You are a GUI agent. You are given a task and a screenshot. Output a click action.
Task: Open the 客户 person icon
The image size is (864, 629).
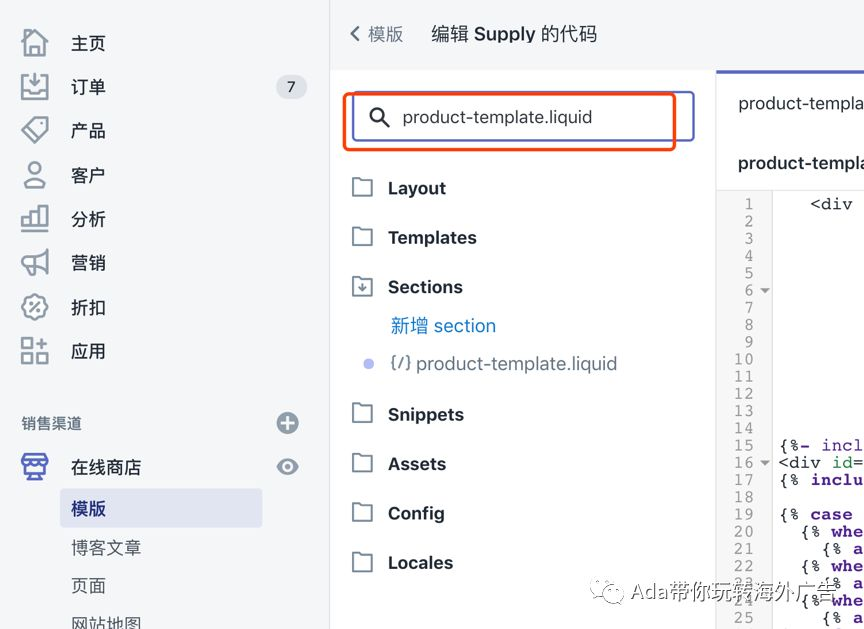pyautogui.click(x=35, y=175)
